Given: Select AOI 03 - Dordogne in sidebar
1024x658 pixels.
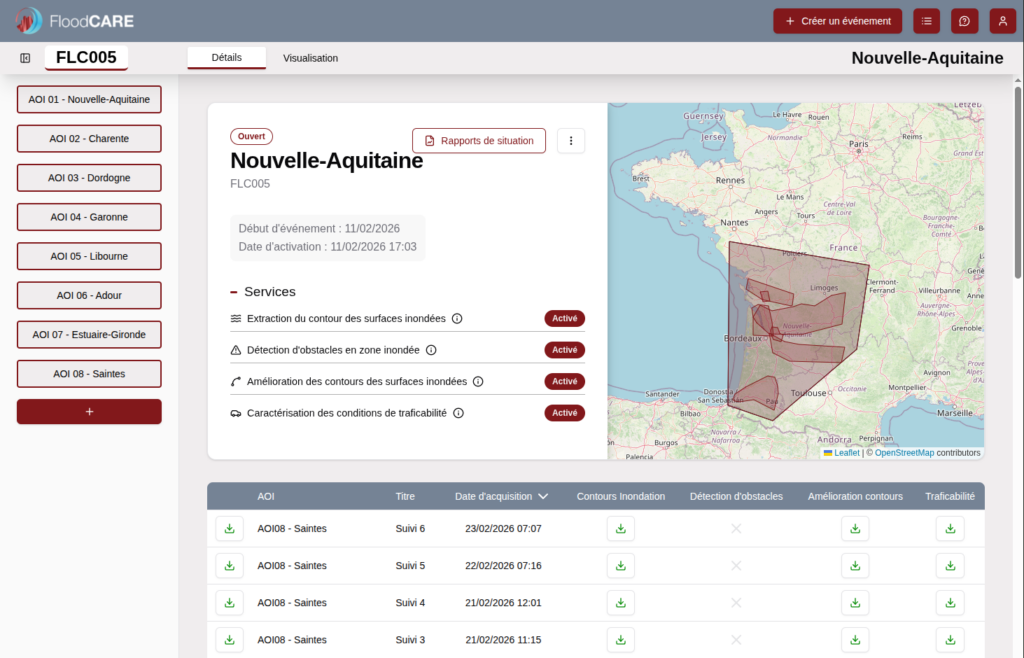Looking at the screenshot, I should (x=89, y=178).
